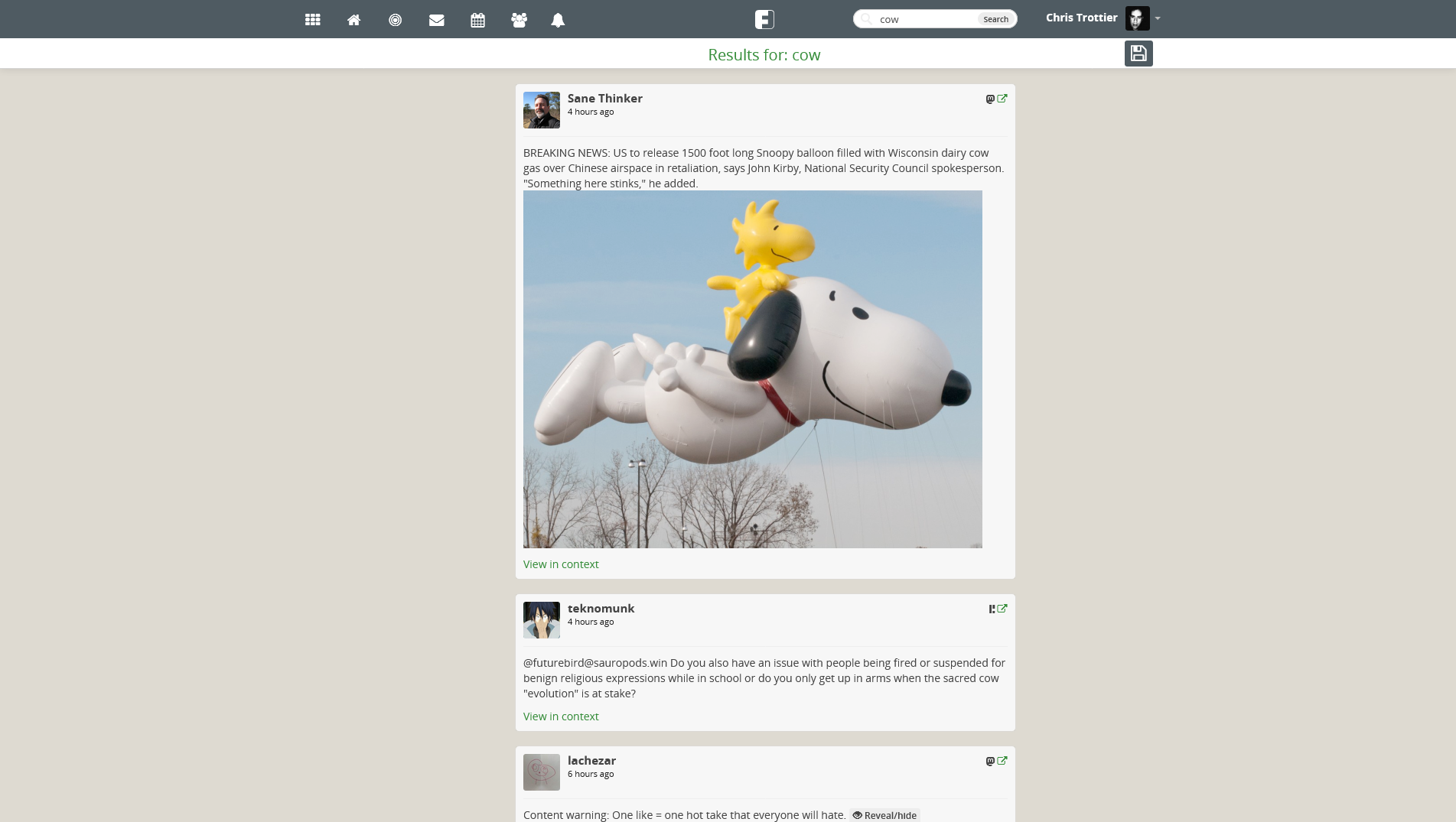
Task: Open private mail envelope icon
Action: click(x=437, y=20)
